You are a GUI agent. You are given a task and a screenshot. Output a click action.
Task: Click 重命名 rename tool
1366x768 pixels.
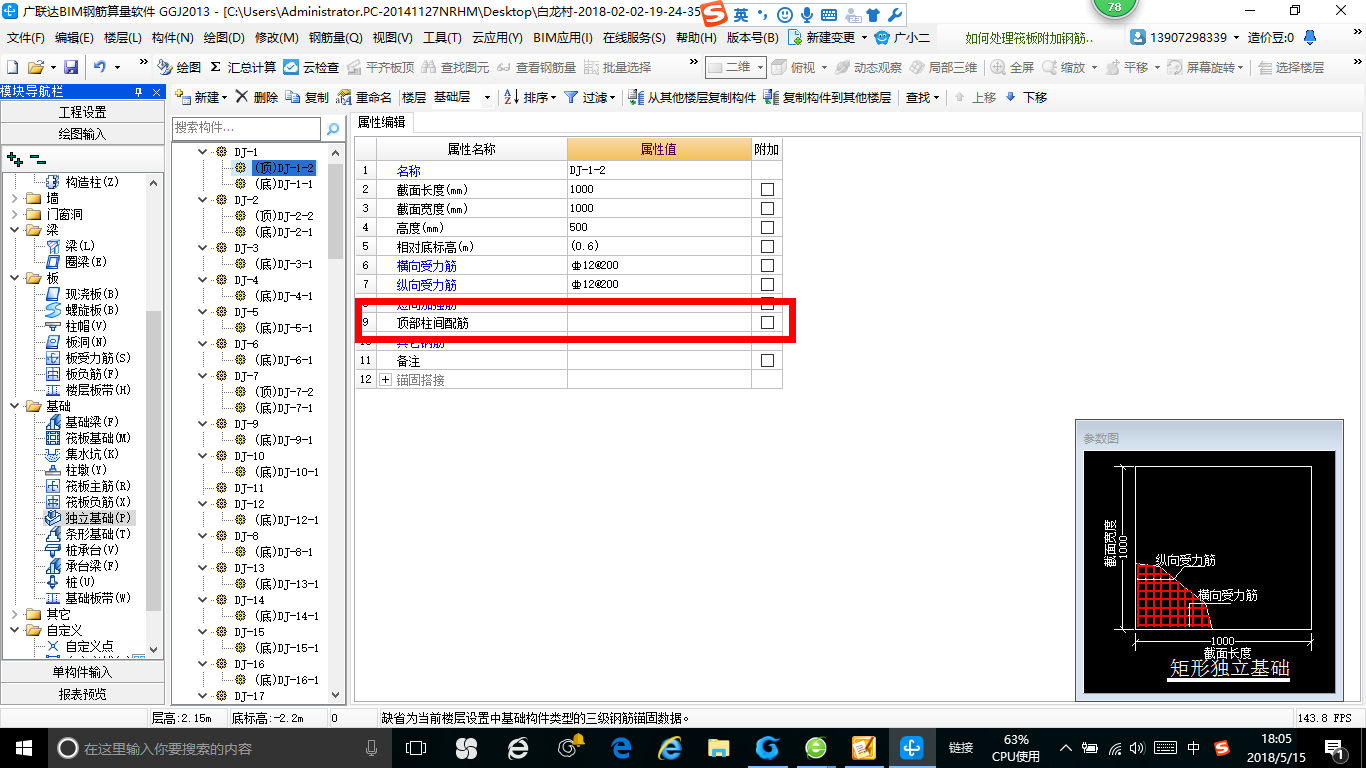(x=365, y=97)
